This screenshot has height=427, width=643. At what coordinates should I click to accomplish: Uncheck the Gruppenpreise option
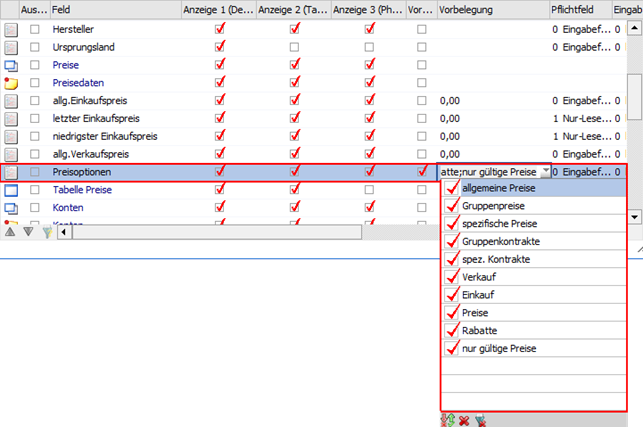[454, 205]
